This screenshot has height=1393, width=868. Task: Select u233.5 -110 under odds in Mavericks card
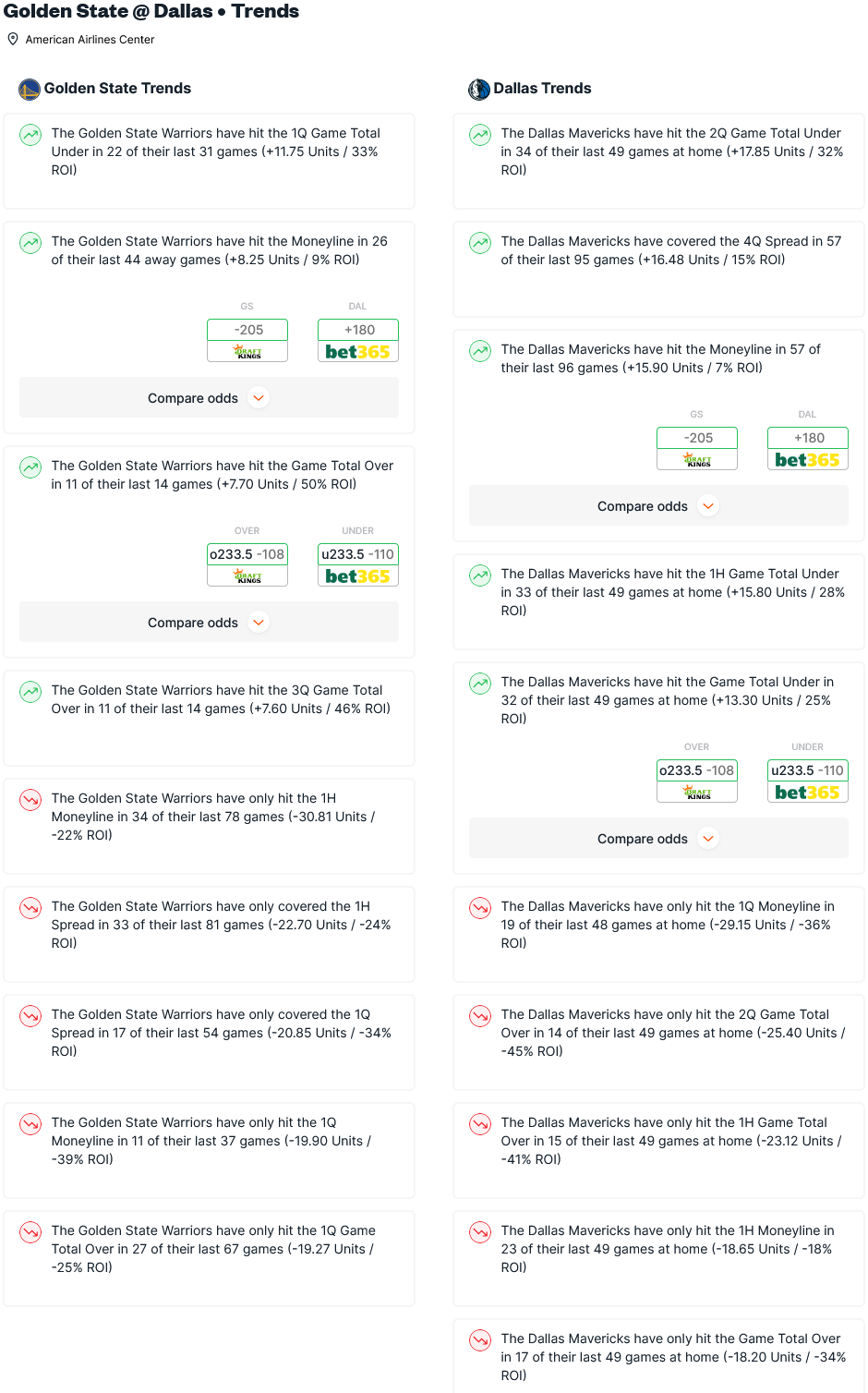808,781
